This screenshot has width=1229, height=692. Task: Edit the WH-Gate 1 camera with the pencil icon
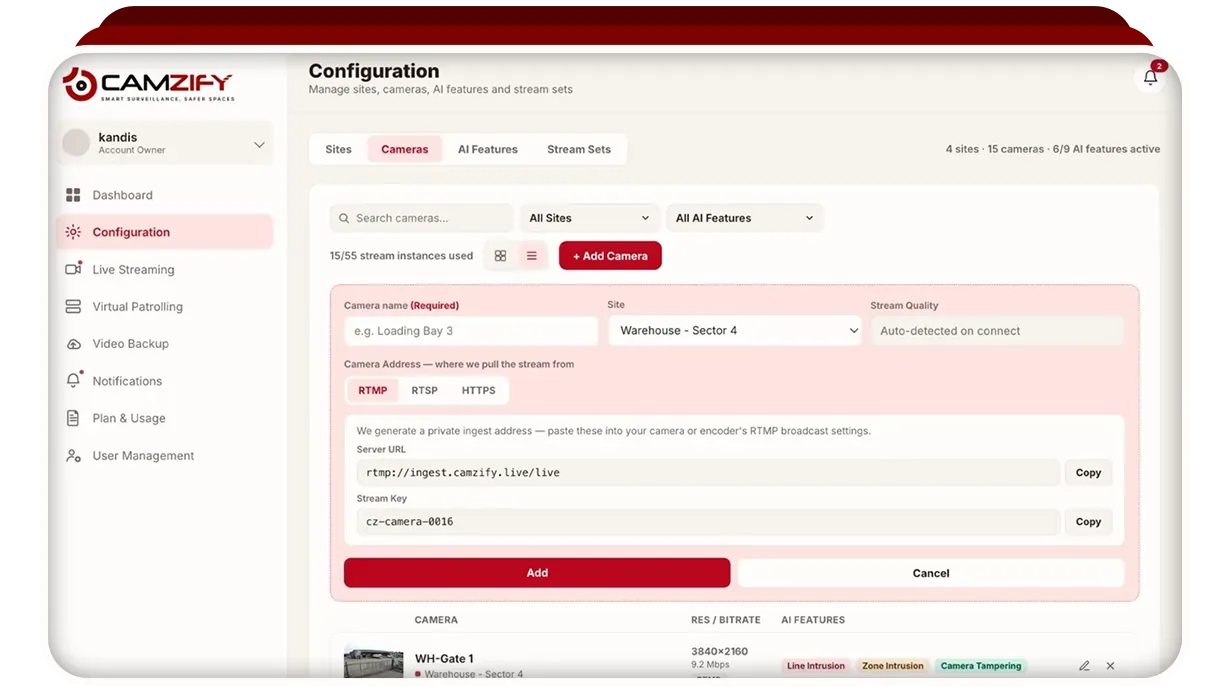(1084, 666)
